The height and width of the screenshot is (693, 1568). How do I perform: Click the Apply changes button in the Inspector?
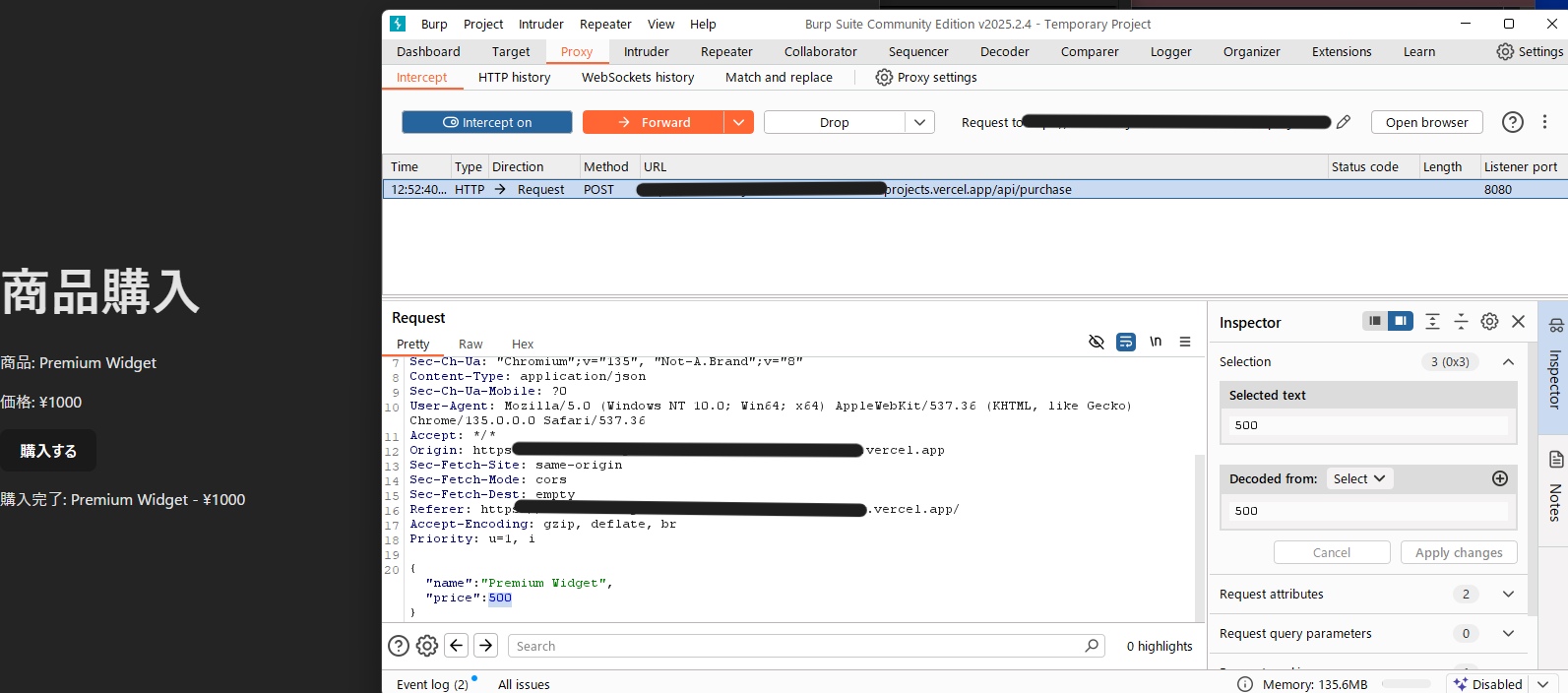tap(1459, 552)
